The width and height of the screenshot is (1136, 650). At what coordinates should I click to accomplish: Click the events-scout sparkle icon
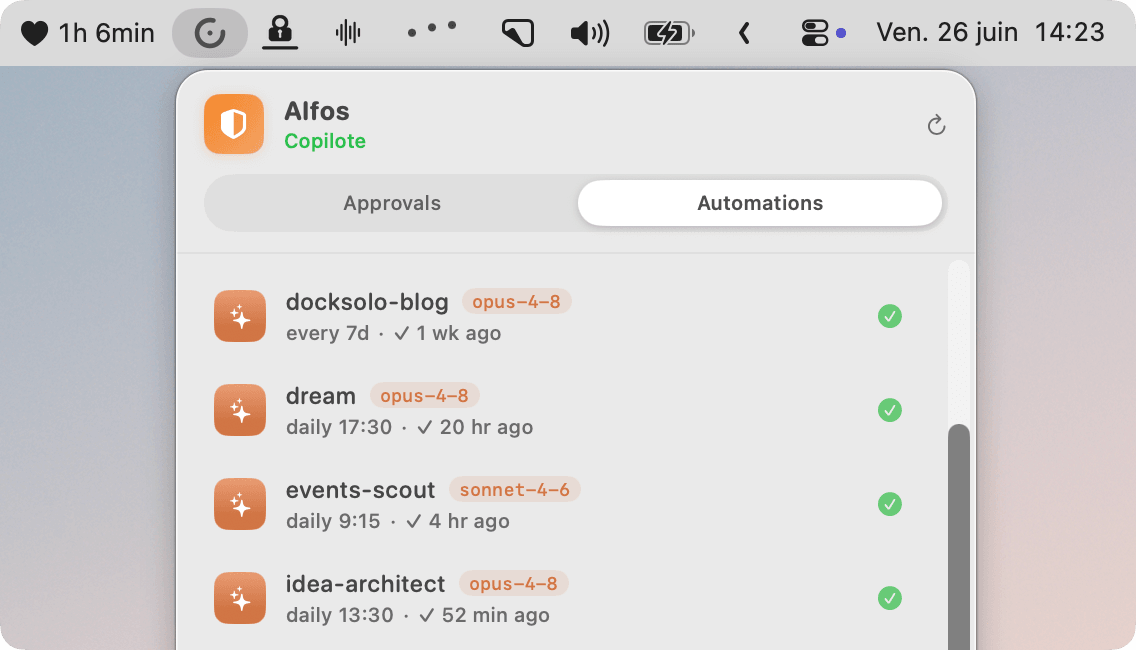[240, 504]
